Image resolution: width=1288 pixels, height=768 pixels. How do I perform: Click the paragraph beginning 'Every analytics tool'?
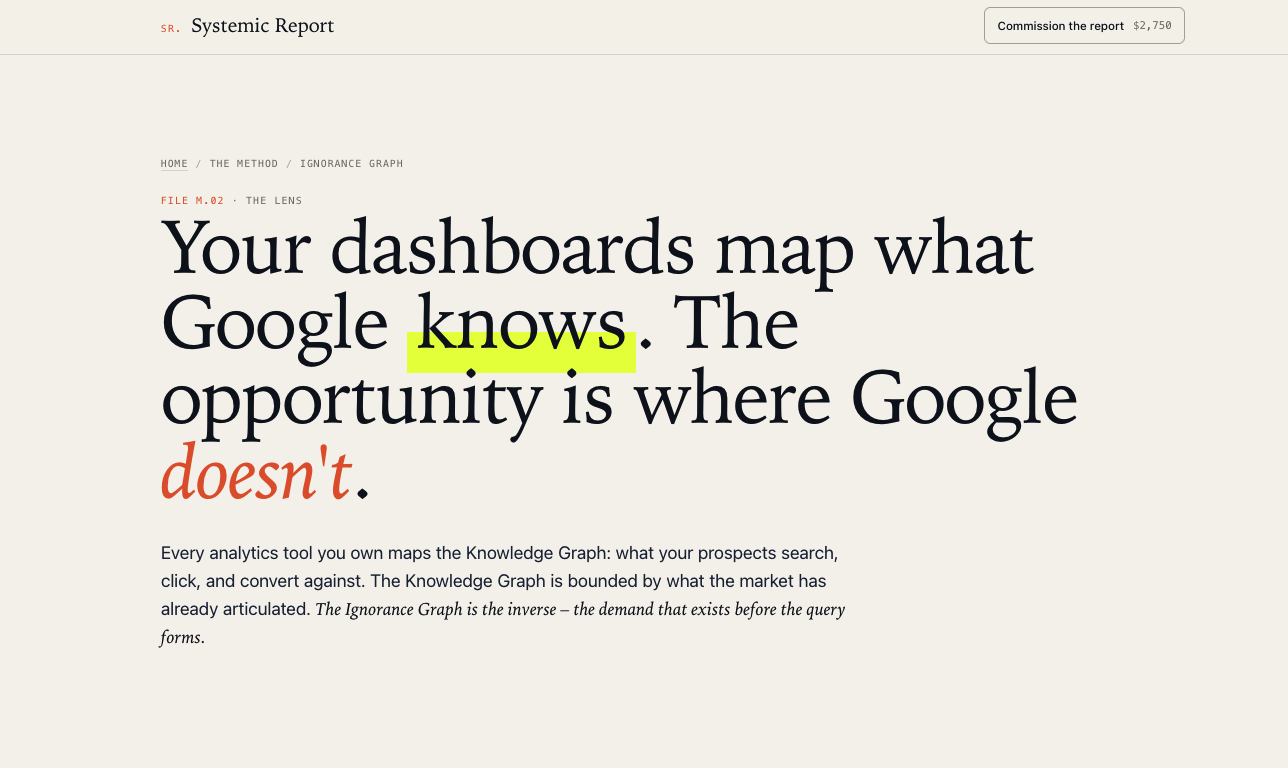coord(502,595)
